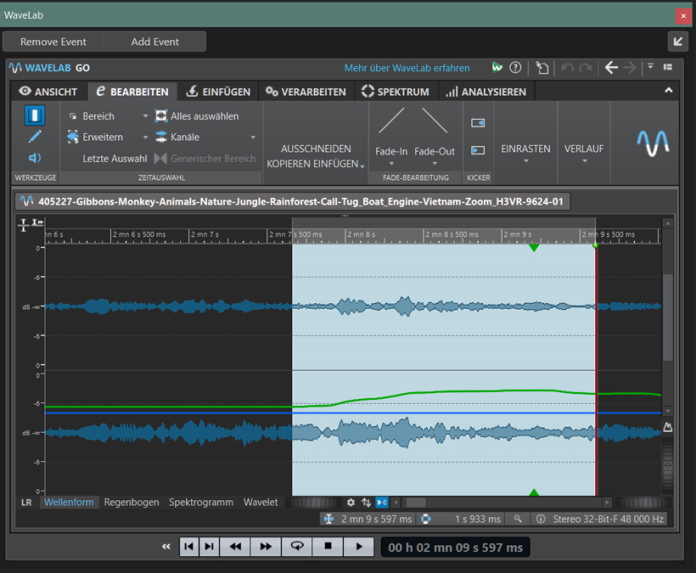
Task: Click the green marker triangle on the ruler
Action: coord(534,248)
